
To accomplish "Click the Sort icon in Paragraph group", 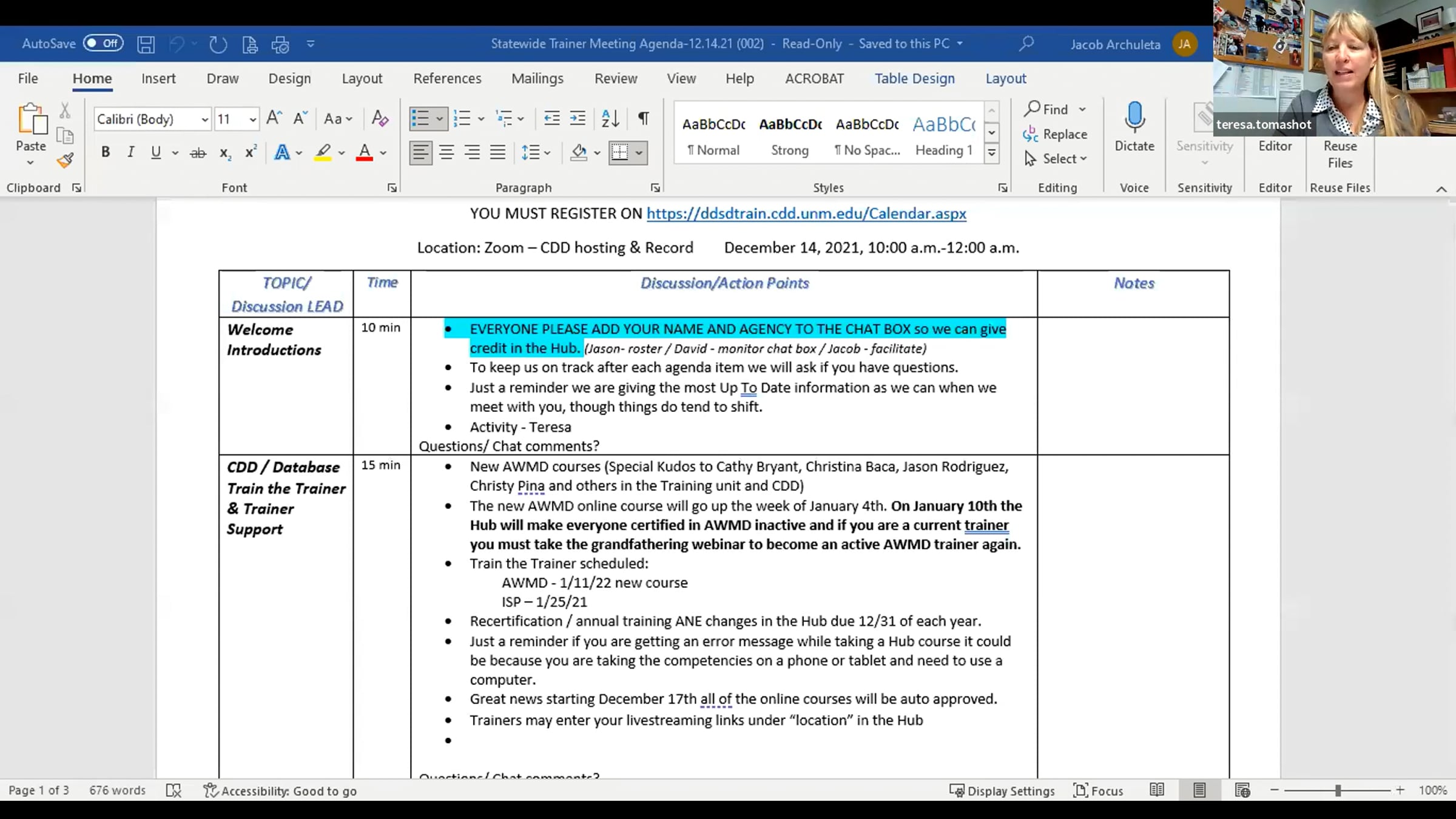I will point(610,118).
